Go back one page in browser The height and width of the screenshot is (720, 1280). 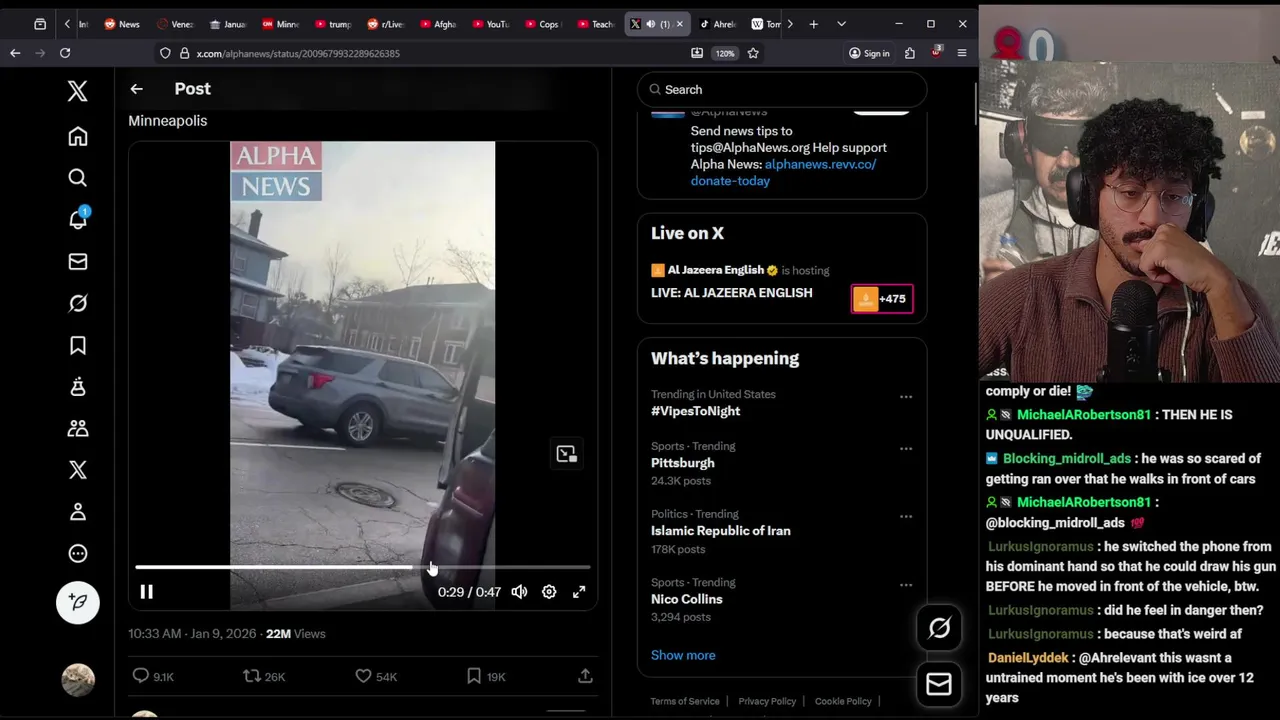point(15,53)
